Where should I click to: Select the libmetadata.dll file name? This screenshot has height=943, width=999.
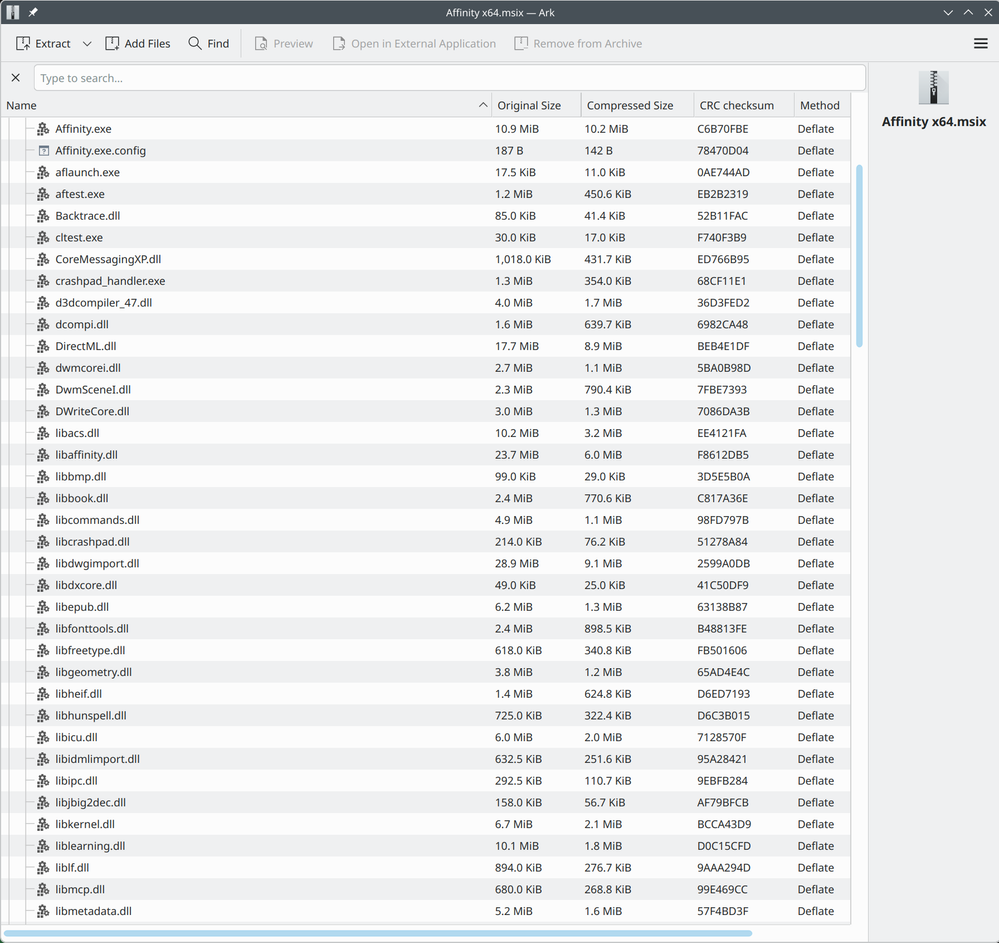point(93,911)
